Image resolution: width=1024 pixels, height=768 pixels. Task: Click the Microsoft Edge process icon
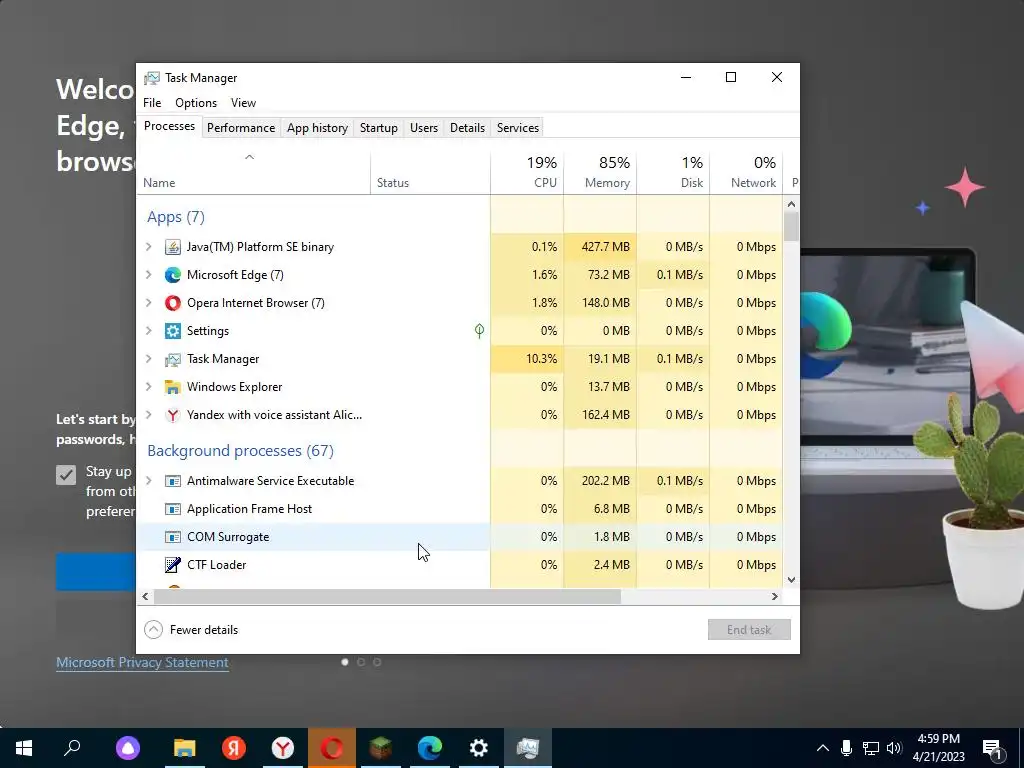pyautogui.click(x=172, y=275)
